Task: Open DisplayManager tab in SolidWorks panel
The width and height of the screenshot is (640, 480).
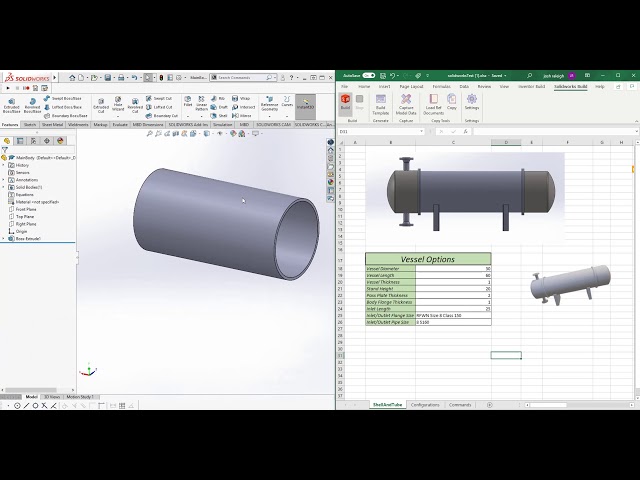Action: pos(60,141)
